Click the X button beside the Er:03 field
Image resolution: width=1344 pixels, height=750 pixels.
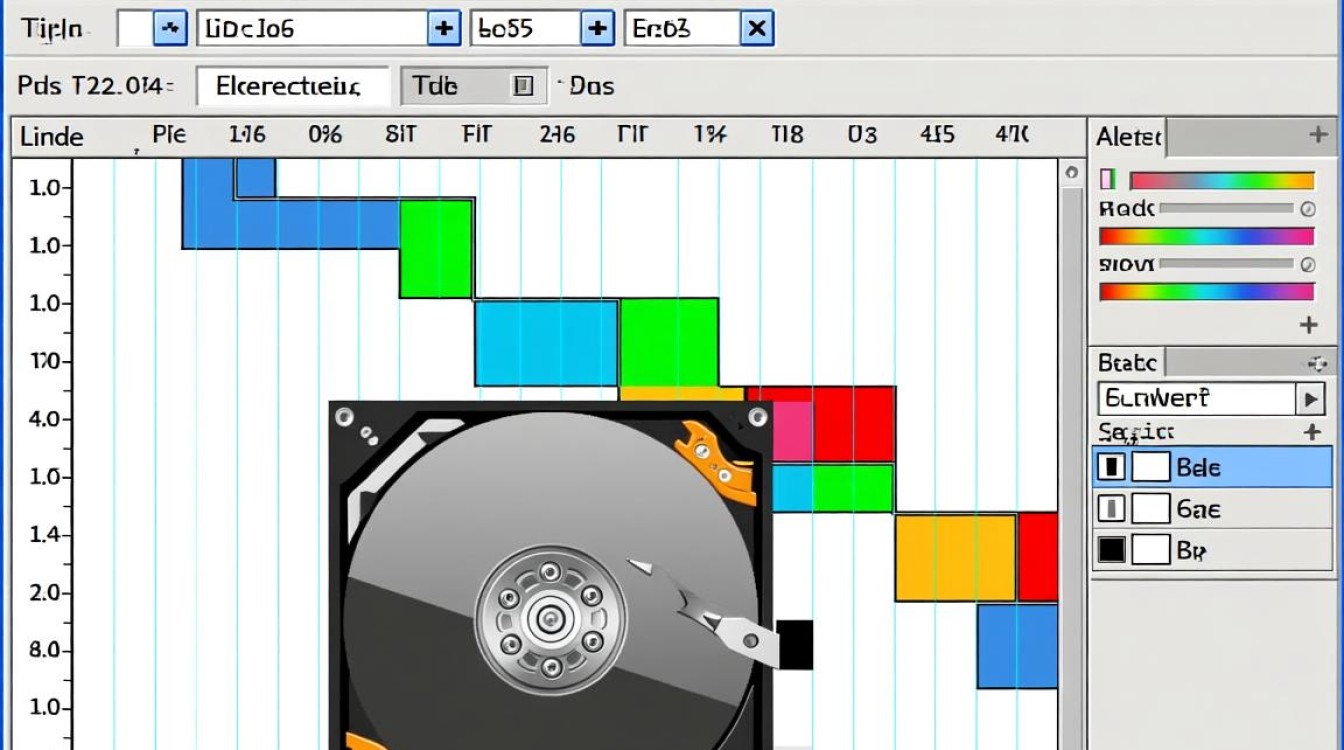click(757, 29)
